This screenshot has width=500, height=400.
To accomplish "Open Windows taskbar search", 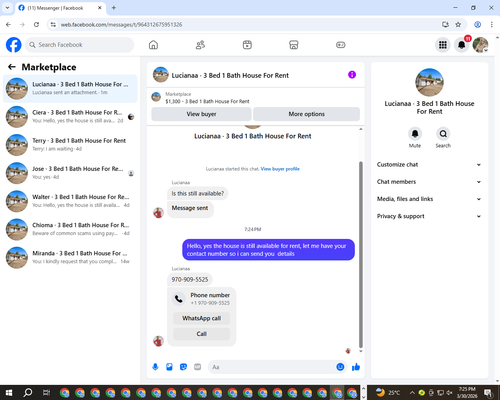I will coord(28,393).
